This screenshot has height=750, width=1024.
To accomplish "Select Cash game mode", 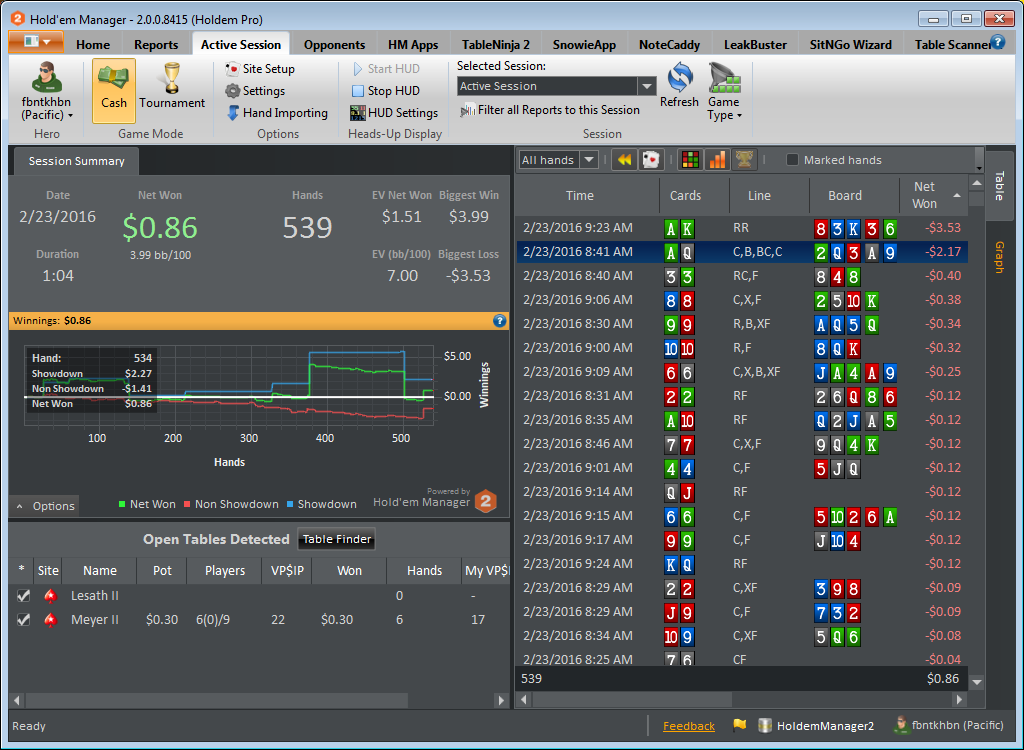I will coord(114,90).
